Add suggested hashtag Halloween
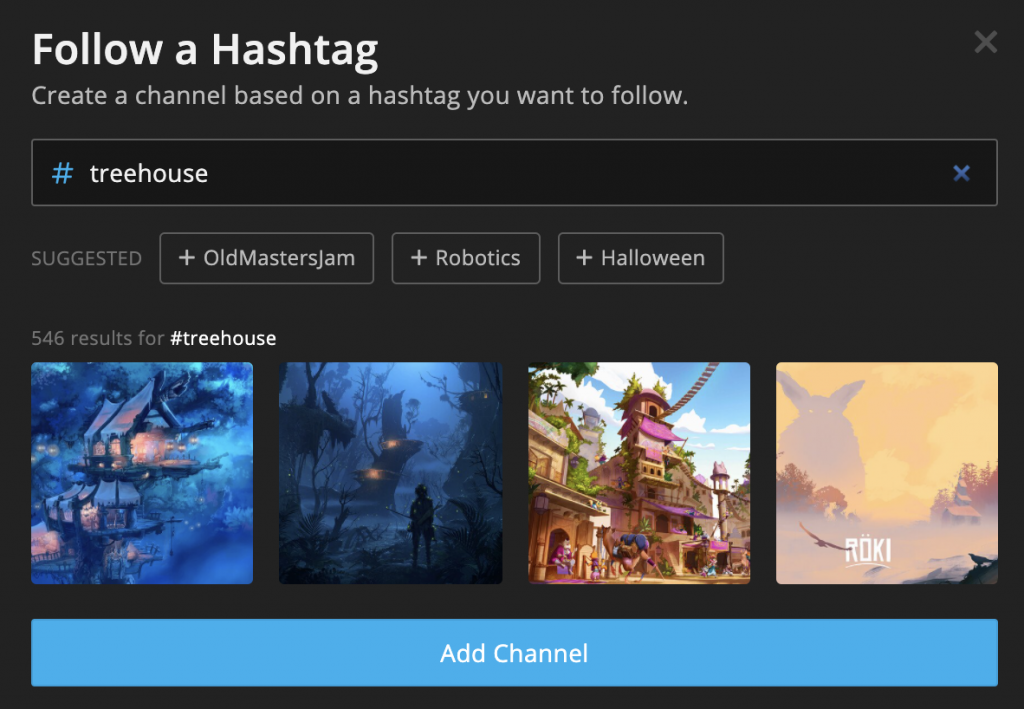The width and height of the screenshot is (1024, 709). coord(641,258)
